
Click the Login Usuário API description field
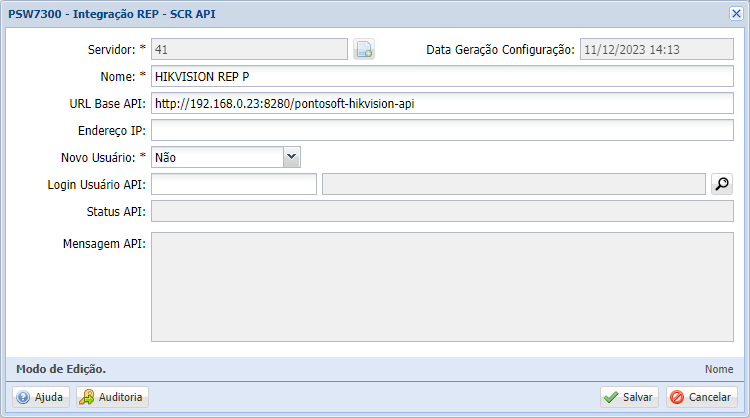pos(514,184)
